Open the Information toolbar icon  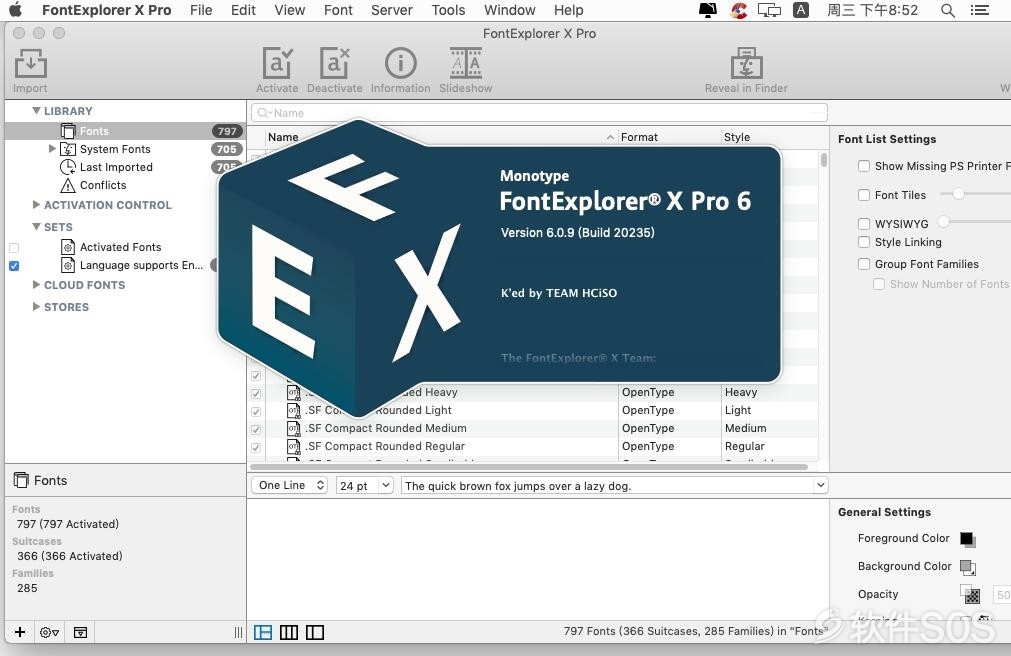[x=400, y=64]
